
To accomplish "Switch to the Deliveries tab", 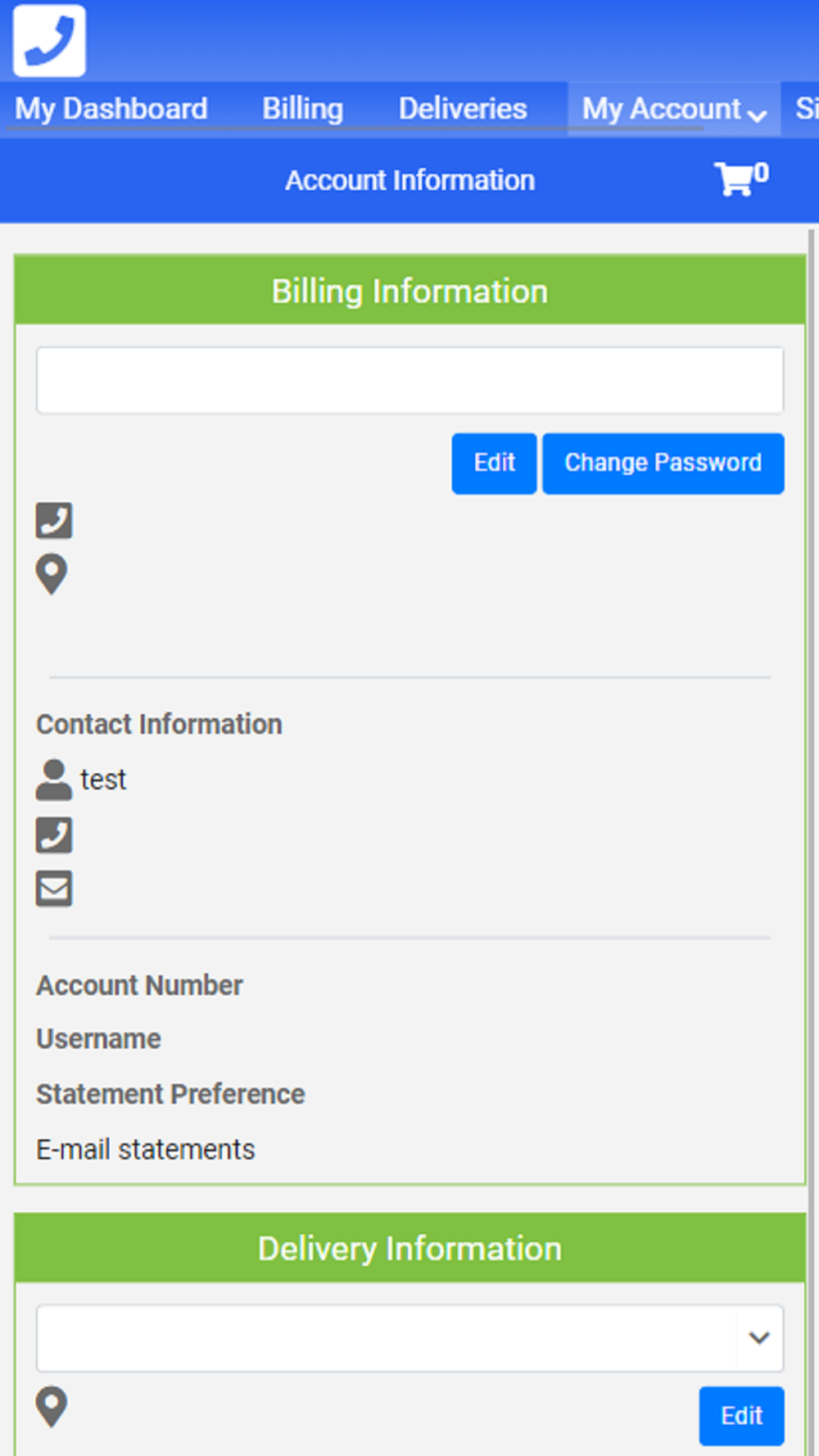I will point(463,109).
